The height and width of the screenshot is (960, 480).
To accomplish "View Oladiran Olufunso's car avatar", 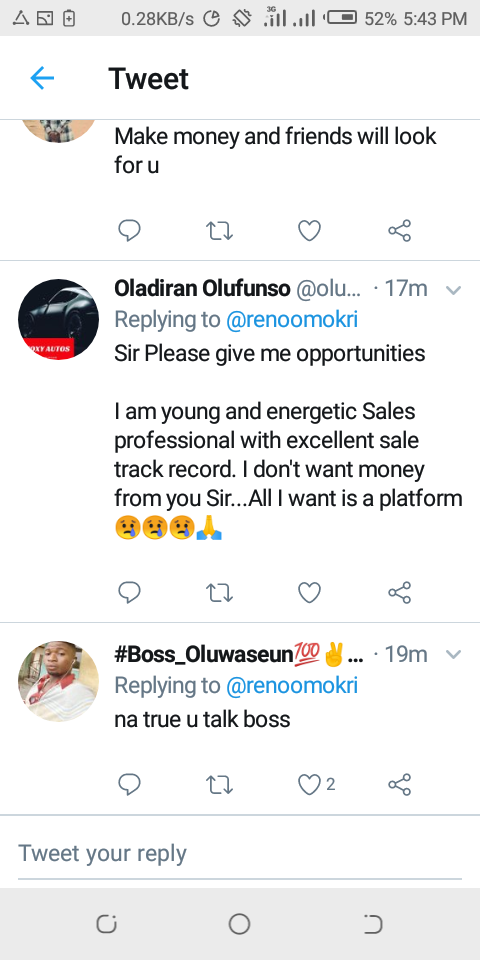I will pyautogui.click(x=58, y=320).
